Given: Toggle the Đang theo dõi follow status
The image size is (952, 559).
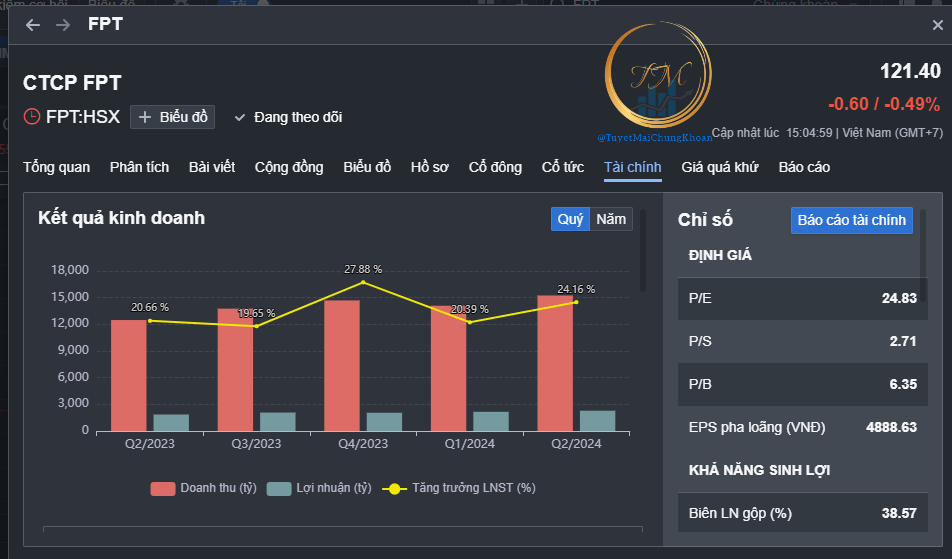Looking at the screenshot, I should 288,117.
